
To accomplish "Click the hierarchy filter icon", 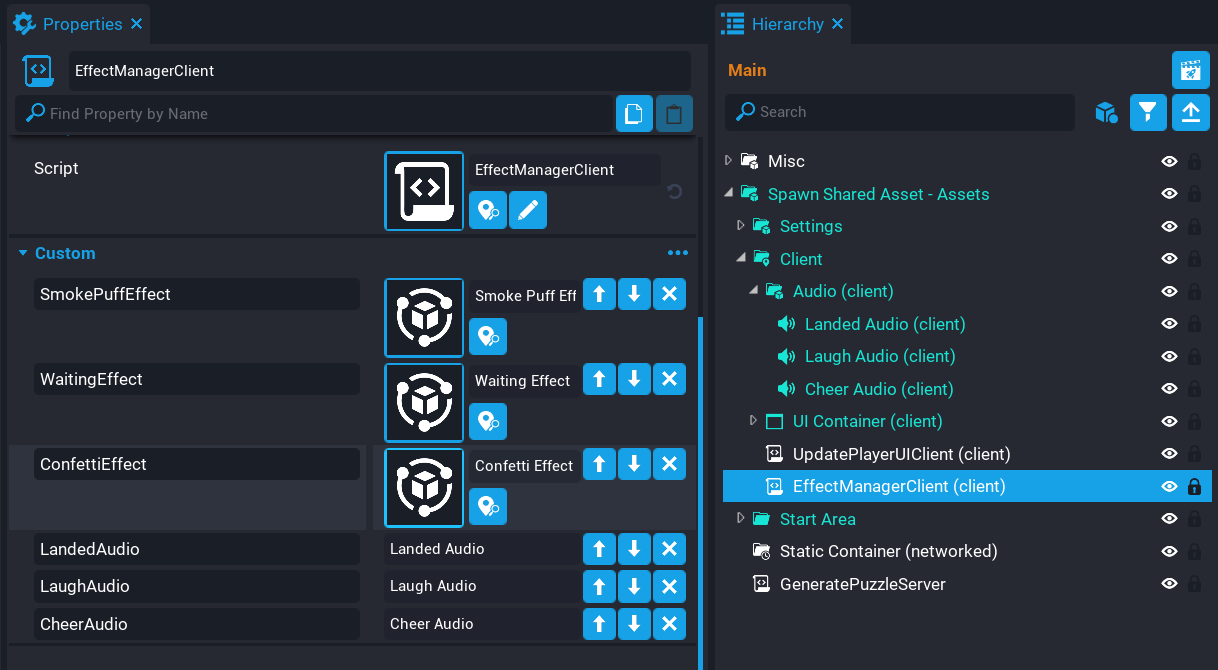I will click(x=1148, y=112).
